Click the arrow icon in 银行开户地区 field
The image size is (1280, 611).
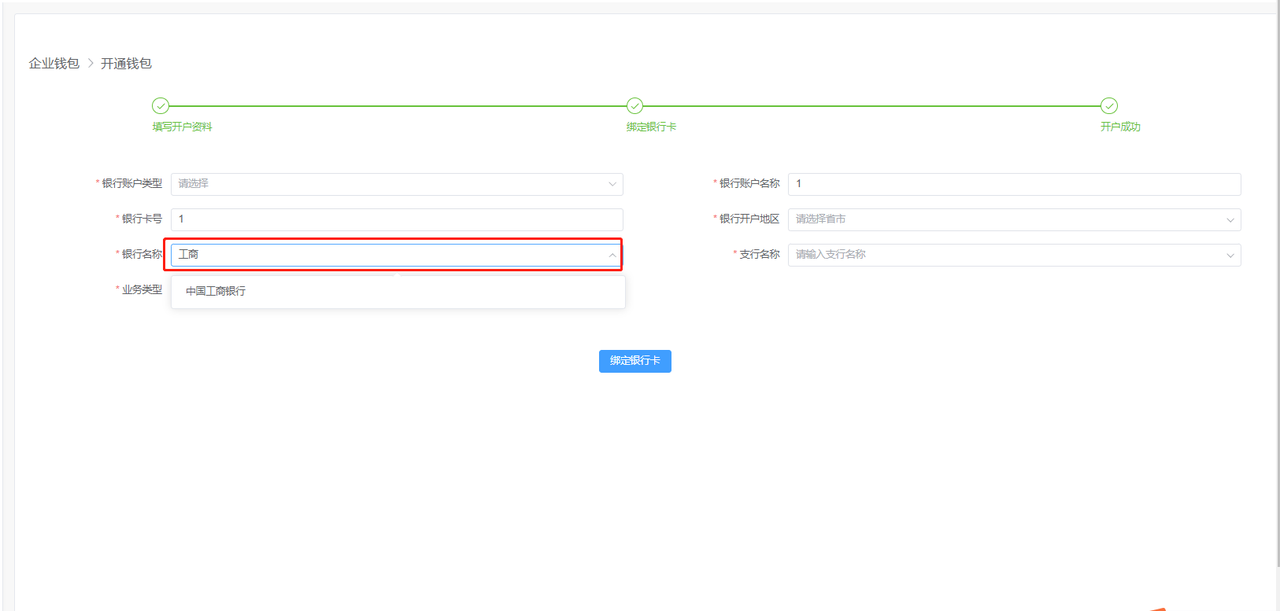click(1229, 220)
